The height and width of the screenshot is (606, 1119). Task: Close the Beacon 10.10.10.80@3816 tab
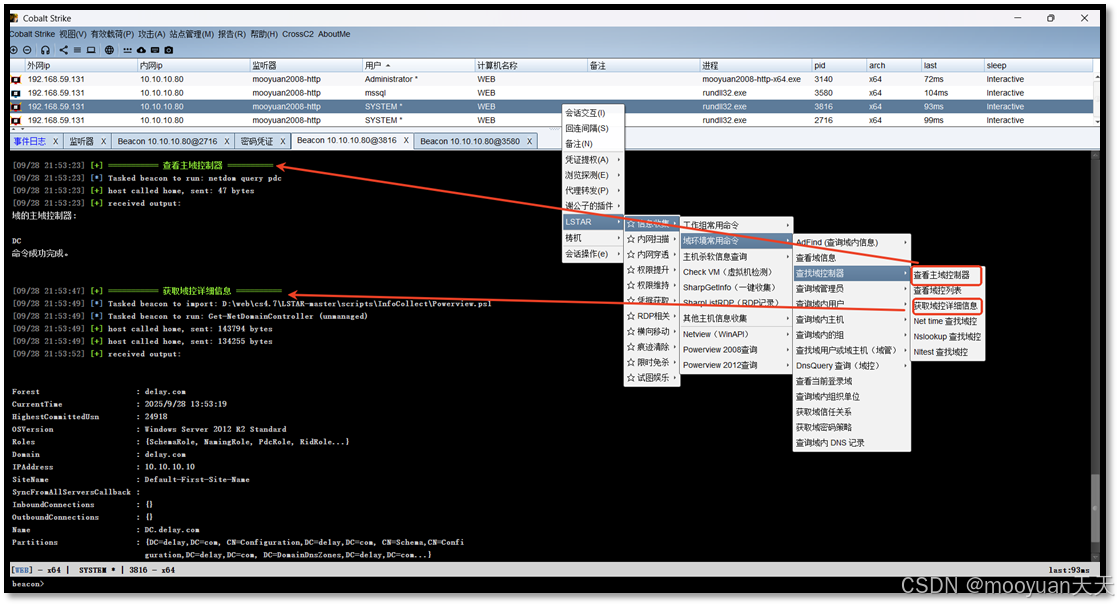click(x=406, y=140)
